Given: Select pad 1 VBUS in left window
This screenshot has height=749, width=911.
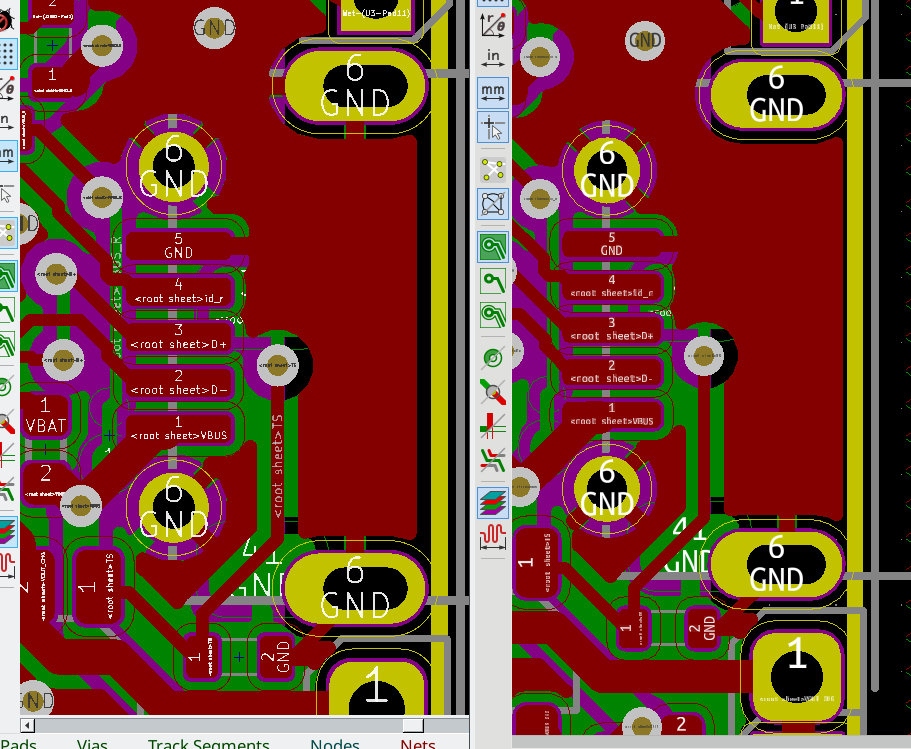Looking at the screenshot, I should pos(178,428).
